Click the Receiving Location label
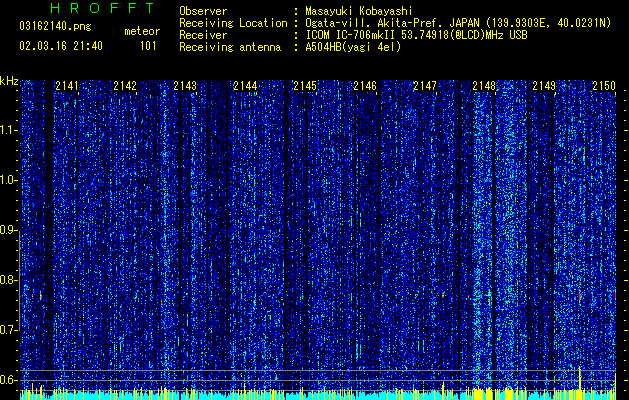Viewport: 629px width, 400px height. tap(233, 23)
